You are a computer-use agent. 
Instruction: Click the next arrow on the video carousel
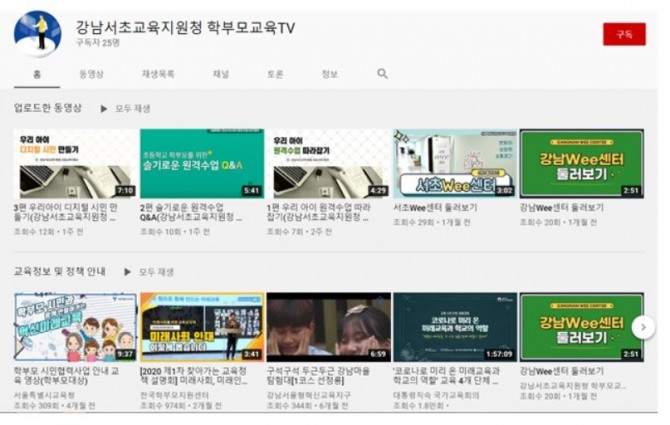(x=644, y=328)
